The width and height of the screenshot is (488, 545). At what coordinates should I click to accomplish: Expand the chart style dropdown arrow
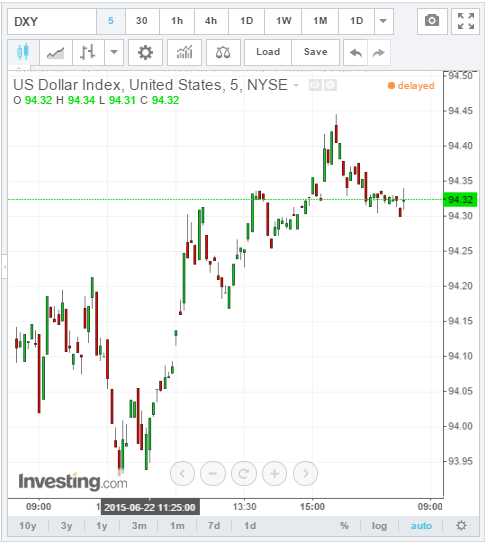(114, 52)
